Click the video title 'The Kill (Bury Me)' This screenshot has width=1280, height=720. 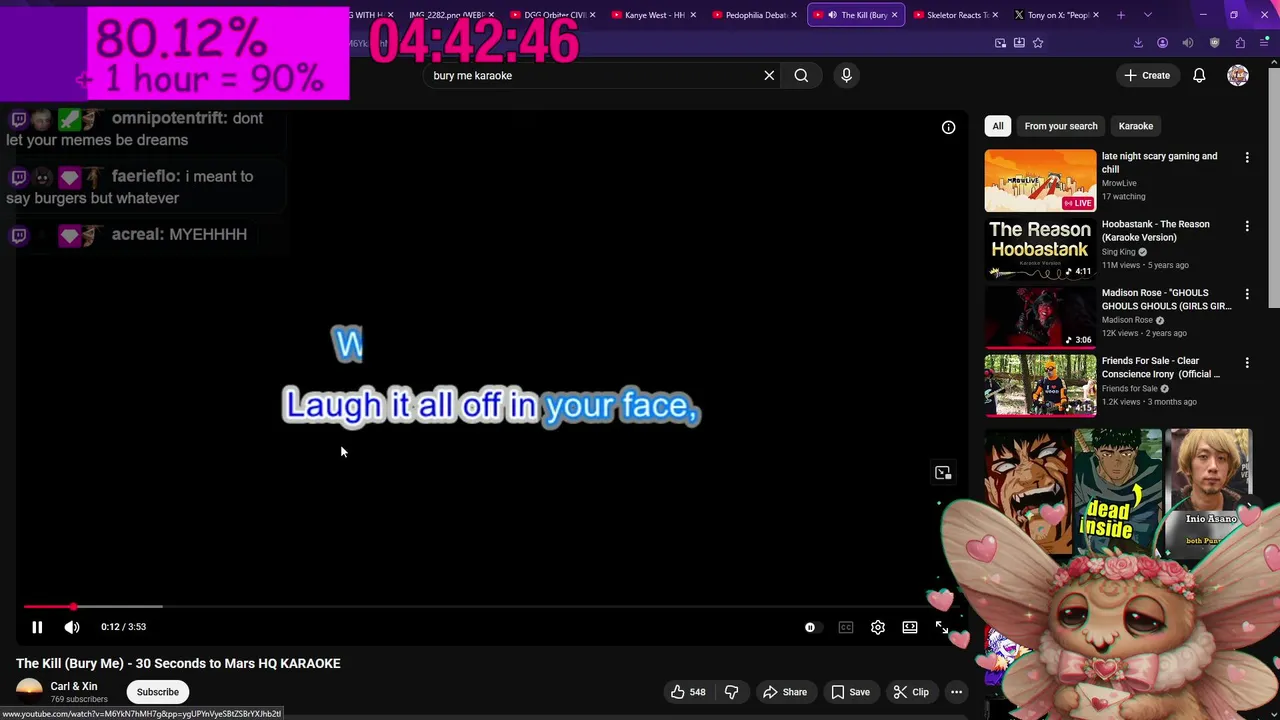[x=178, y=664]
